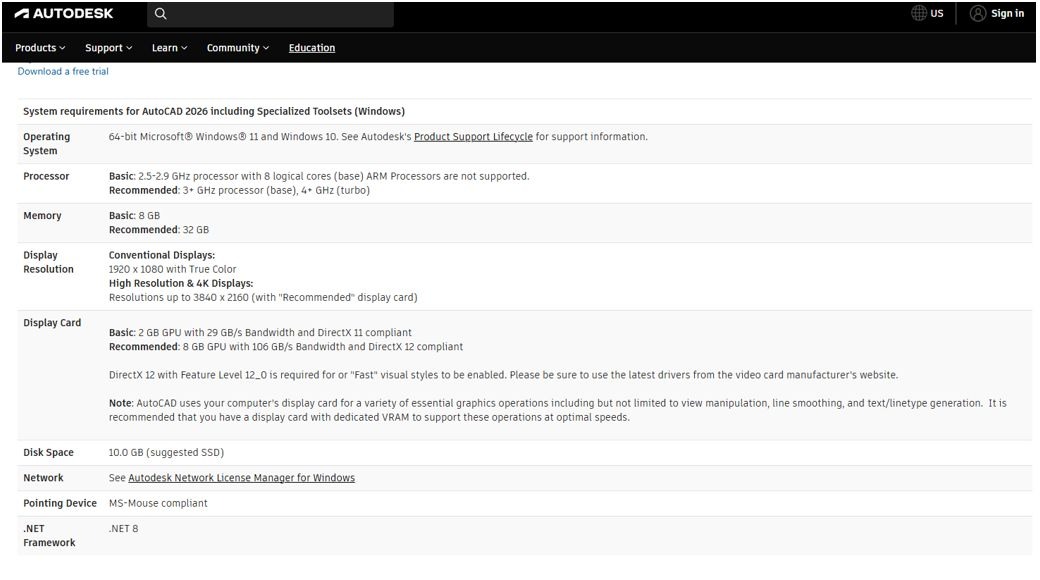Click the search magnifier icon
1040x580 pixels.
click(161, 13)
